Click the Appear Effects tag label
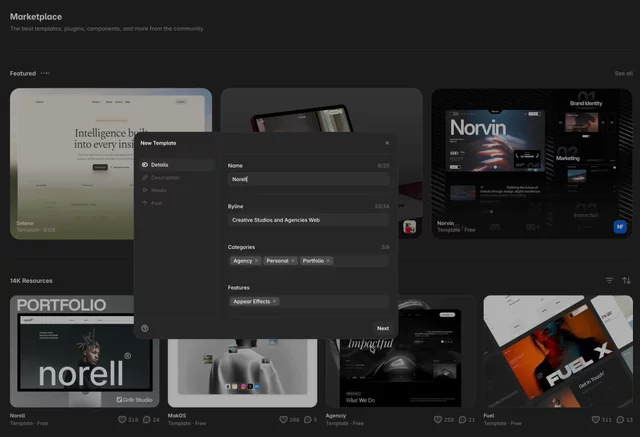This screenshot has width=640, height=437. point(251,302)
